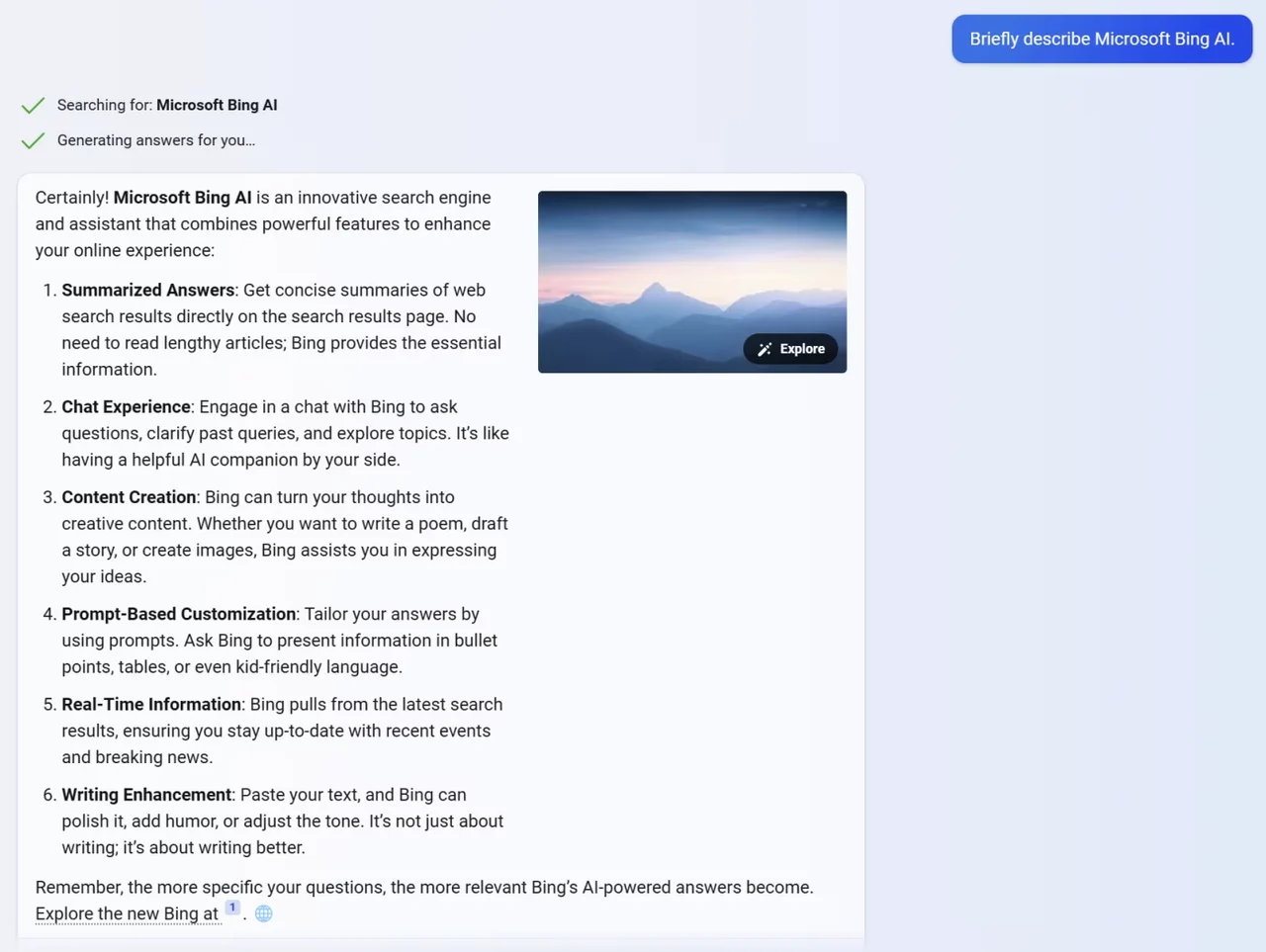Open citation number 1 superscript
The height and width of the screenshot is (952, 1266).
(x=232, y=908)
